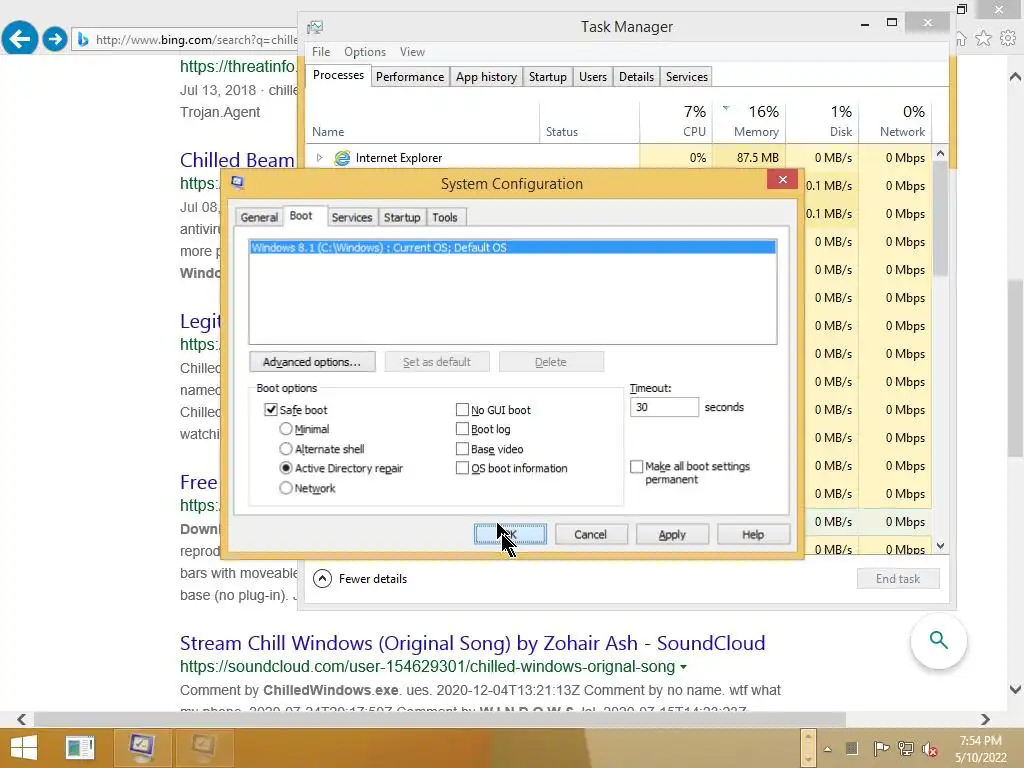Switch to App history tab
This screenshot has width=1024, height=768.
click(x=487, y=77)
